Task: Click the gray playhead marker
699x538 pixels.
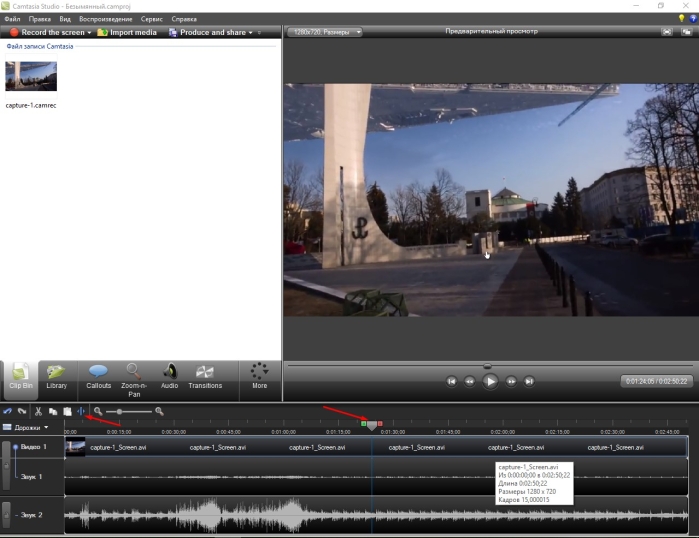Action: pos(372,426)
